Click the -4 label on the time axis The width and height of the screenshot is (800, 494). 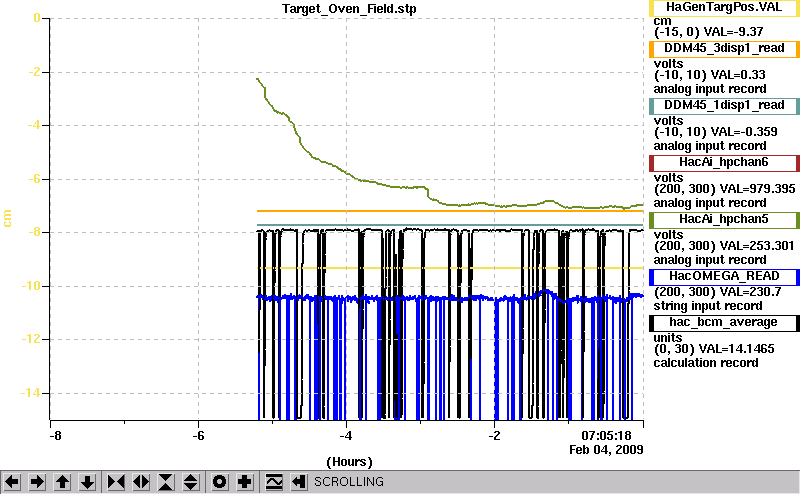(x=346, y=436)
